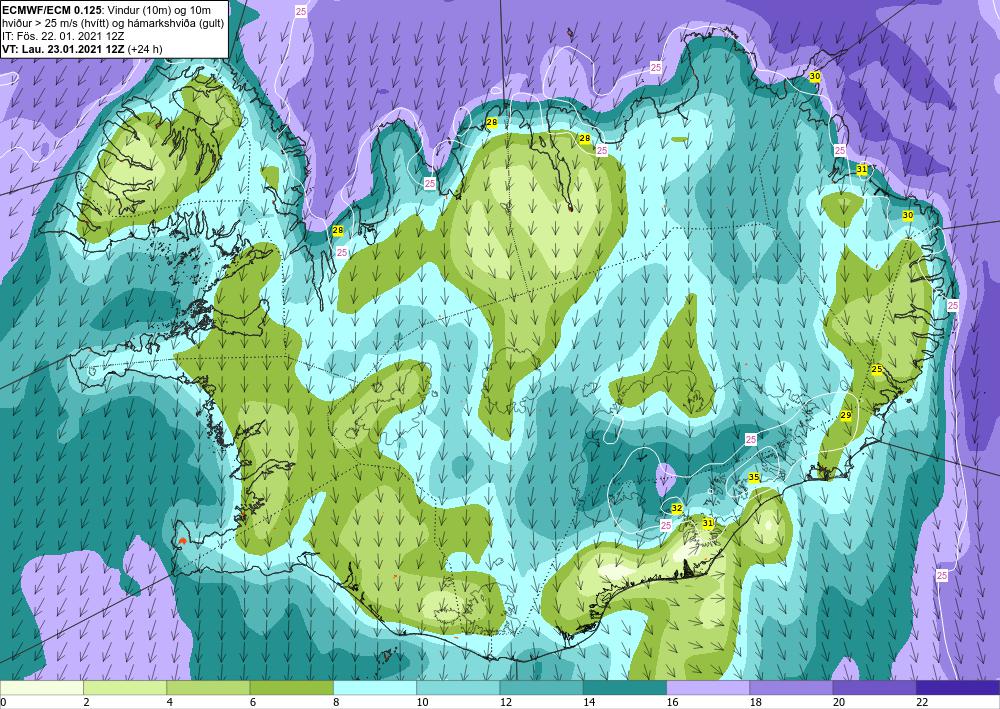The height and width of the screenshot is (709, 1000).
Task: Select the yellow gust label 32
Action: (x=677, y=508)
